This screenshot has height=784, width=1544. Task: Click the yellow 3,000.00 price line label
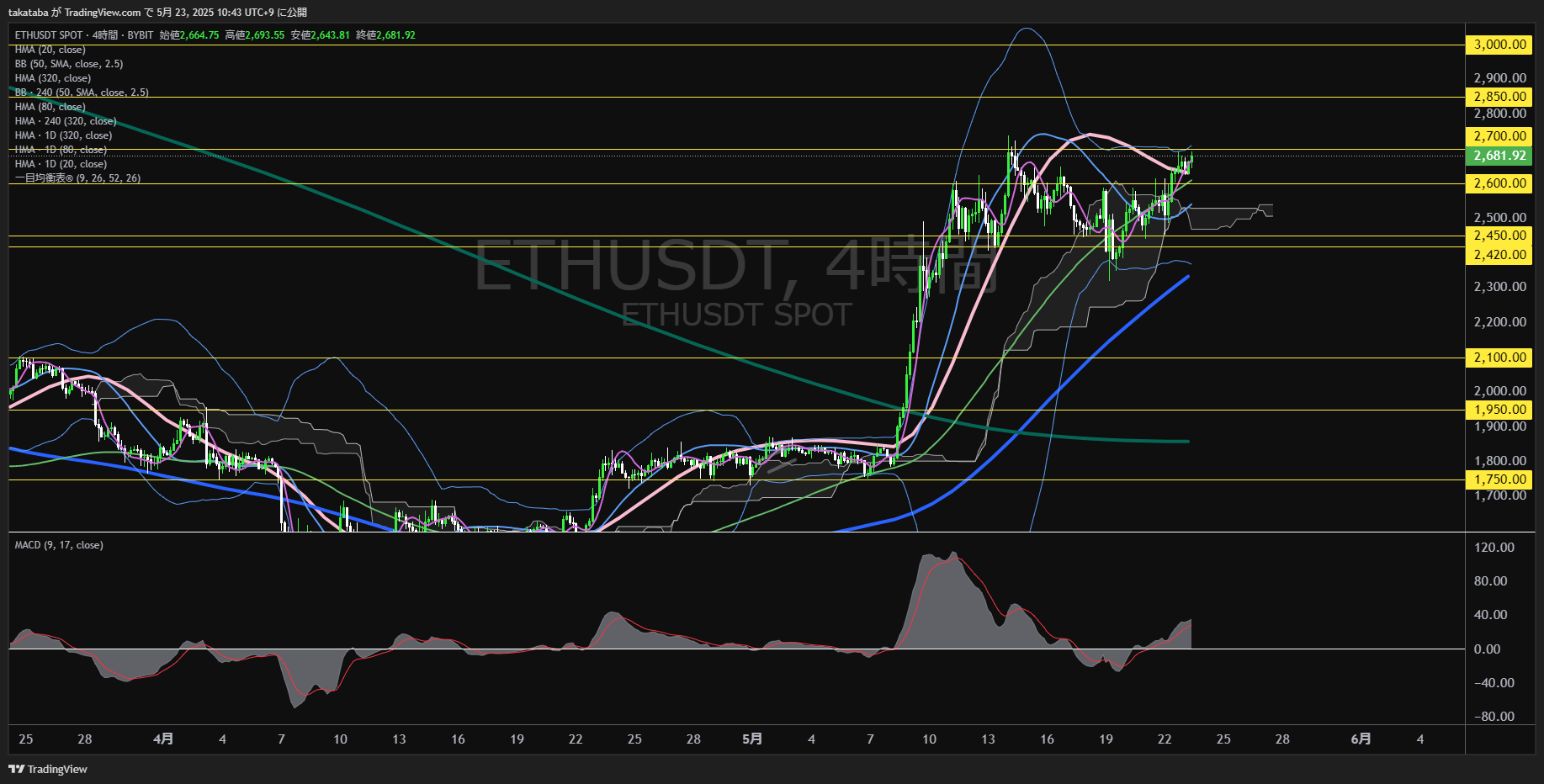(x=1499, y=45)
